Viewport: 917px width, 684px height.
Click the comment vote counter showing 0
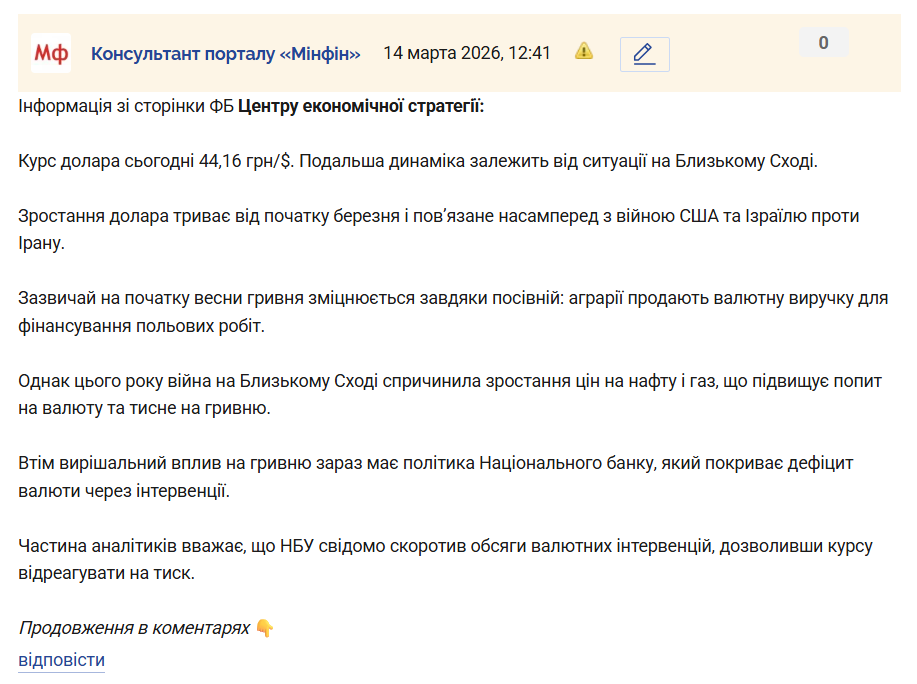[823, 43]
